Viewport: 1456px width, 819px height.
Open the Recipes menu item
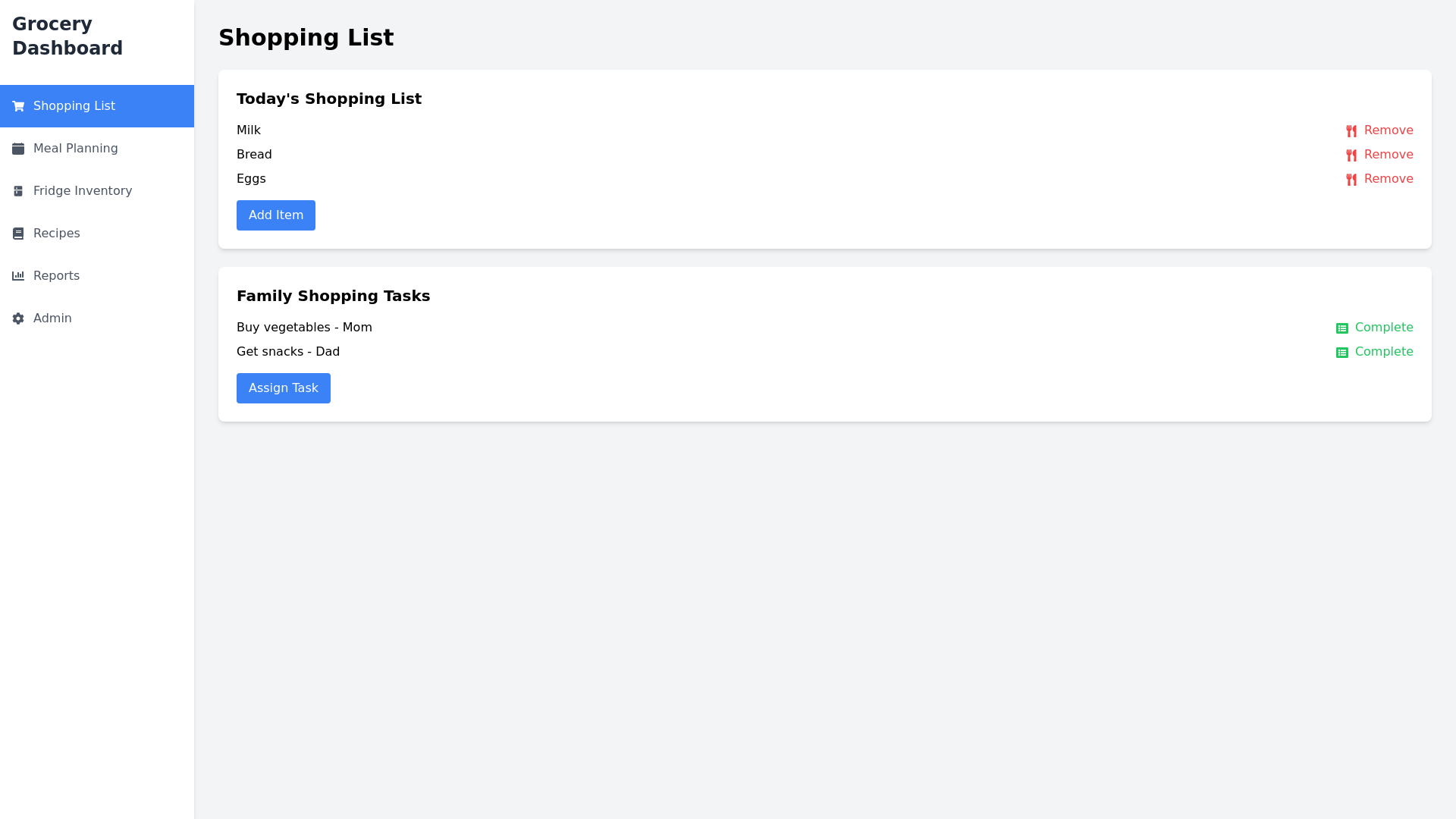(57, 234)
